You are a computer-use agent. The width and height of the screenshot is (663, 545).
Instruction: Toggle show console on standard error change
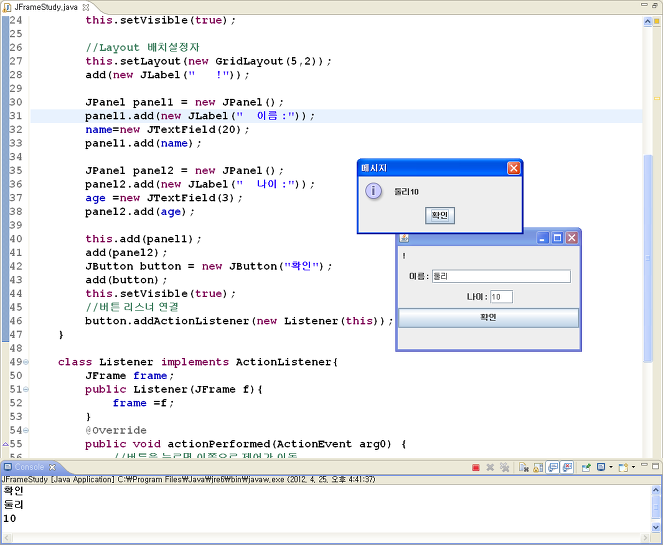coord(567,467)
